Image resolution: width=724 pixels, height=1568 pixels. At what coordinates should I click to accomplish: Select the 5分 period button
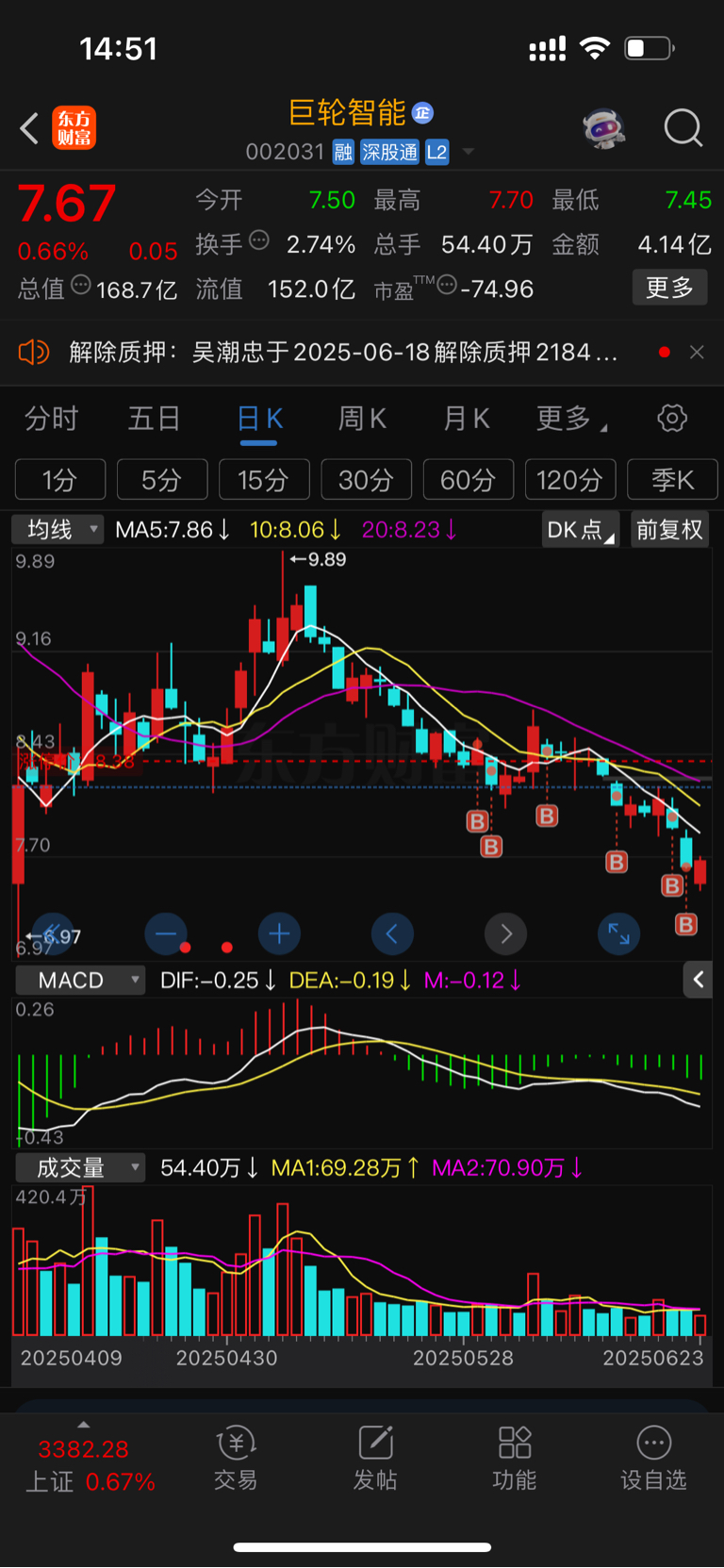pyautogui.click(x=162, y=480)
